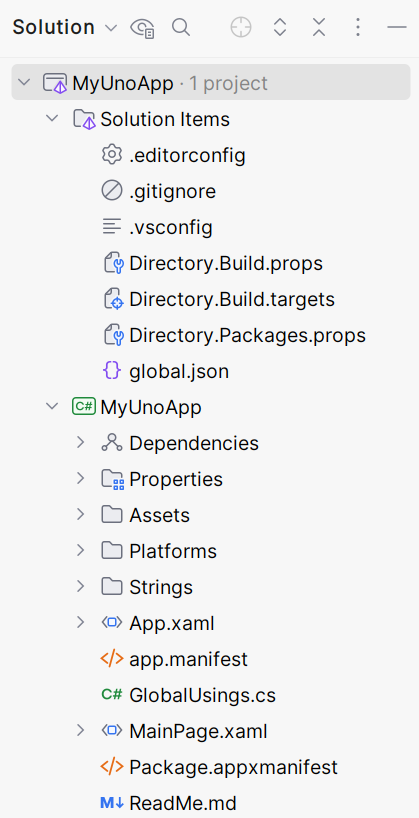Click the C# icon next to GlobalUsings.cs

(112, 694)
